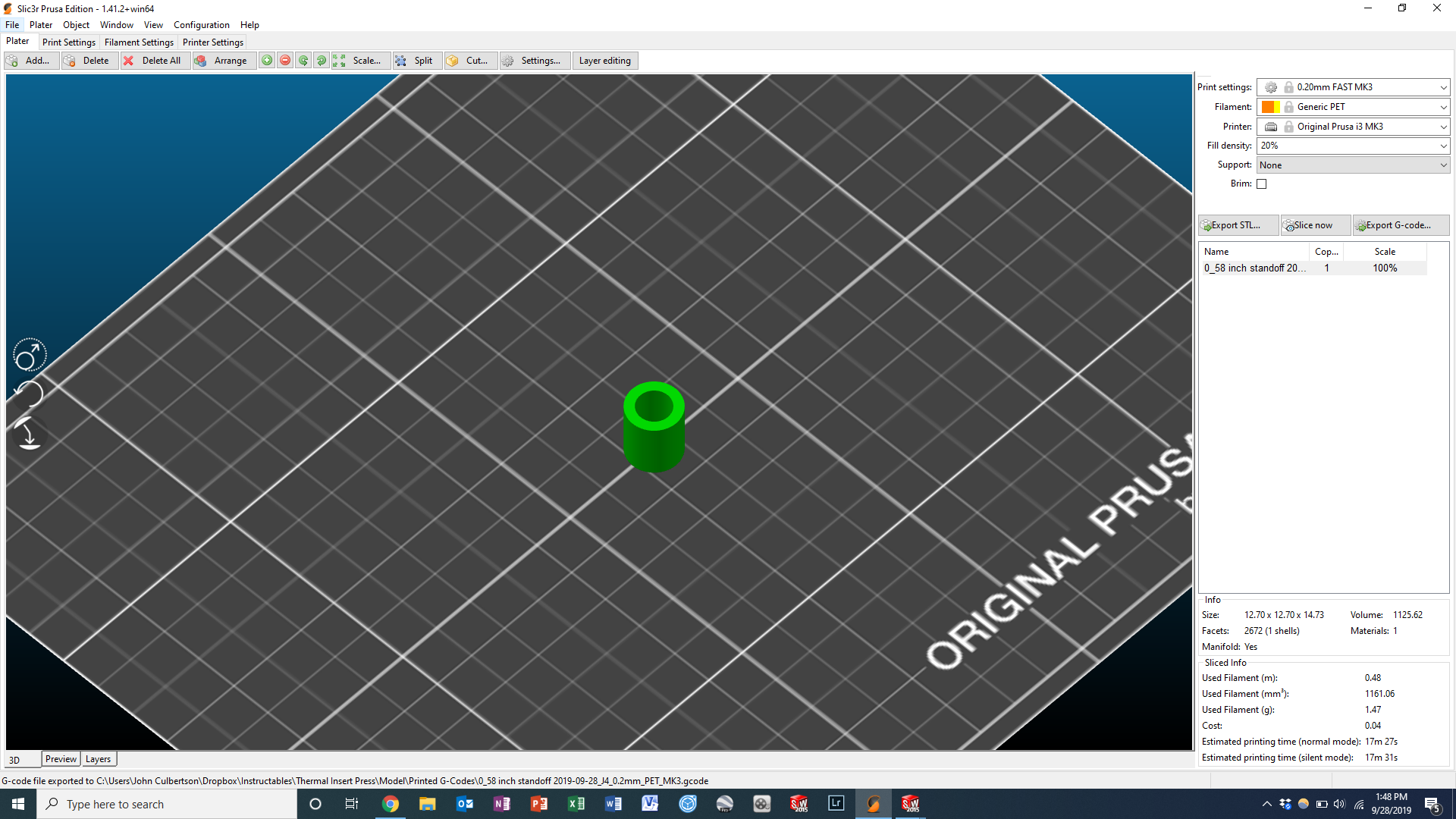This screenshot has width=1456, height=819.
Task: Open the Window menu
Action: click(117, 25)
